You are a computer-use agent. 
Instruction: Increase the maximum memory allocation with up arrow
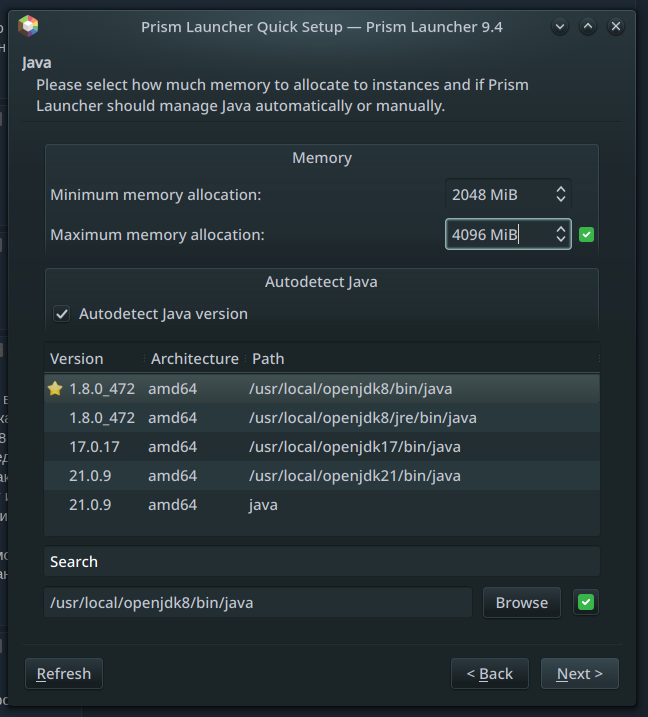(x=561, y=229)
